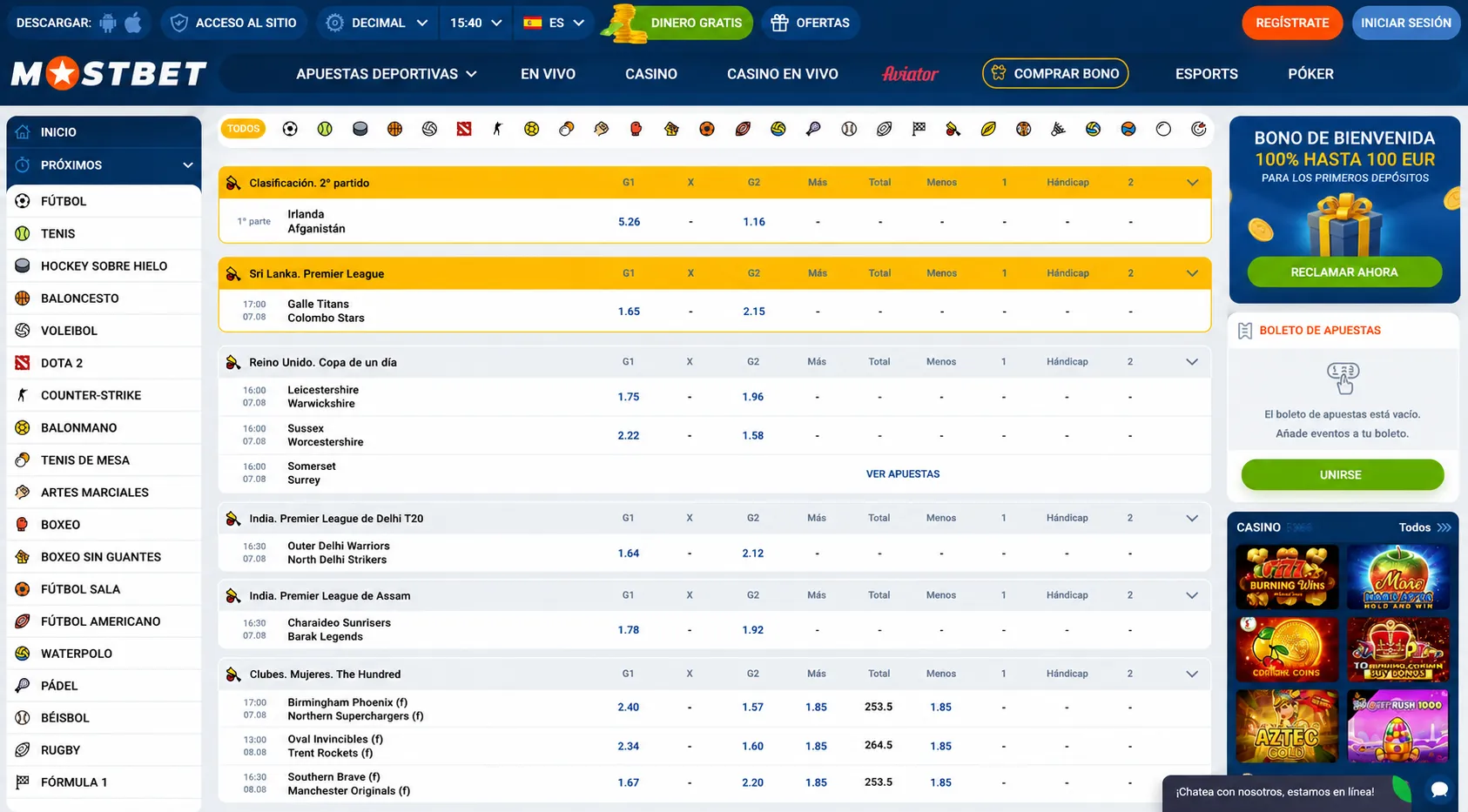Collapse the Sri Lanka Premier League section

[x=1192, y=273]
